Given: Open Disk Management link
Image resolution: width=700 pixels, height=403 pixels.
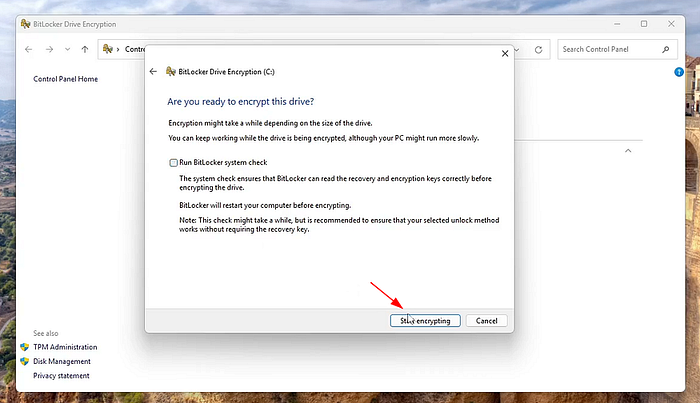Looking at the screenshot, I should coord(62,361).
